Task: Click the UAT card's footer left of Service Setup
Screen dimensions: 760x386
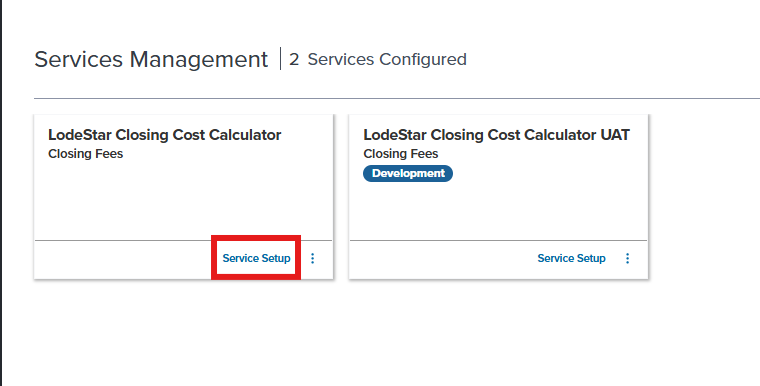Action: (441, 259)
